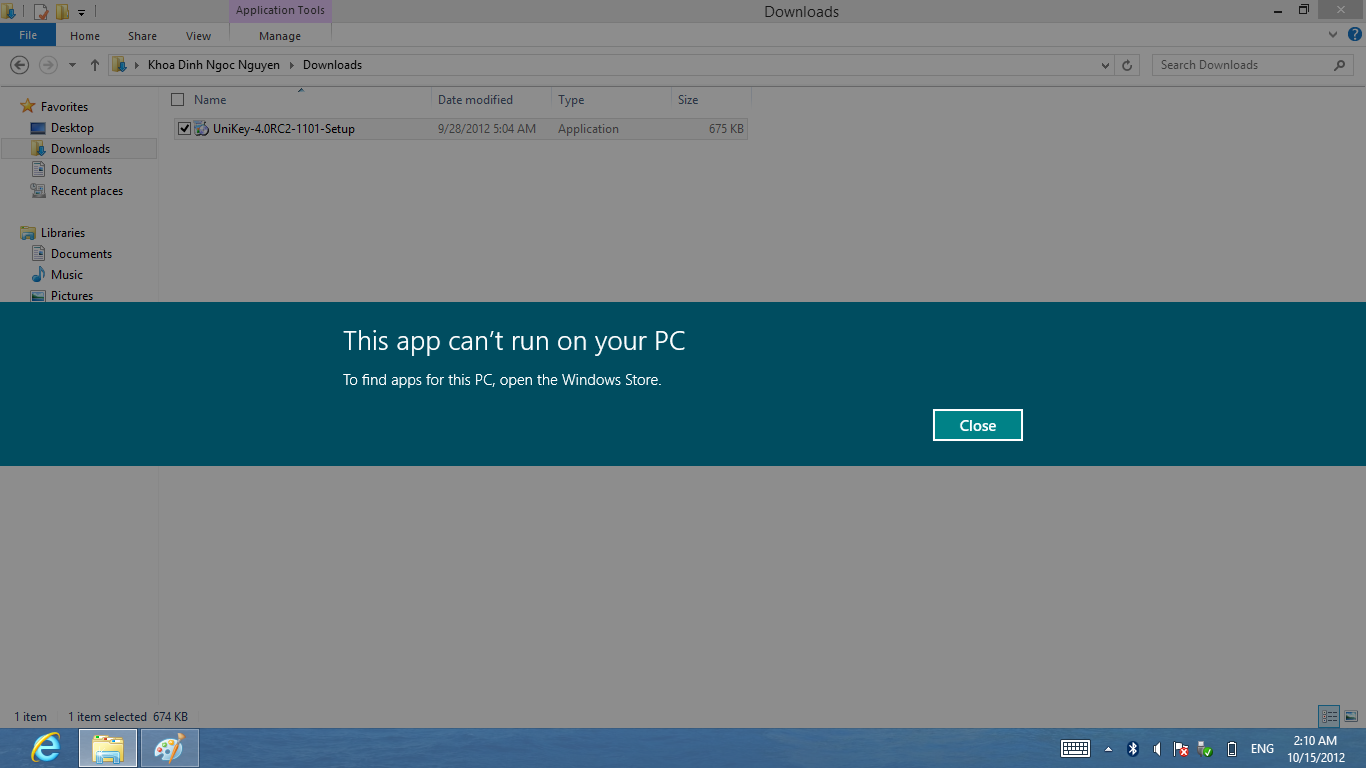The height and width of the screenshot is (768, 1366).
Task: Open the Customize Quick Access Toolbar dropdown
Action: tap(81, 13)
